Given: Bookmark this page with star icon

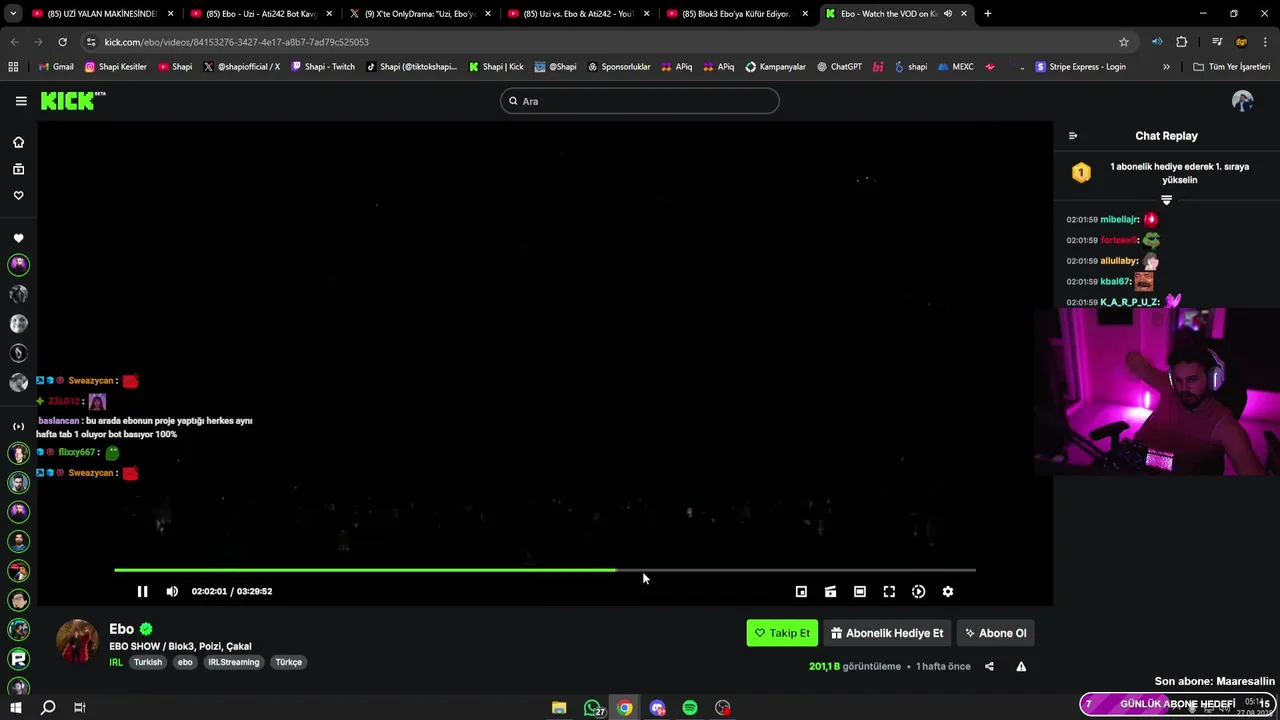Looking at the screenshot, I should [1124, 42].
